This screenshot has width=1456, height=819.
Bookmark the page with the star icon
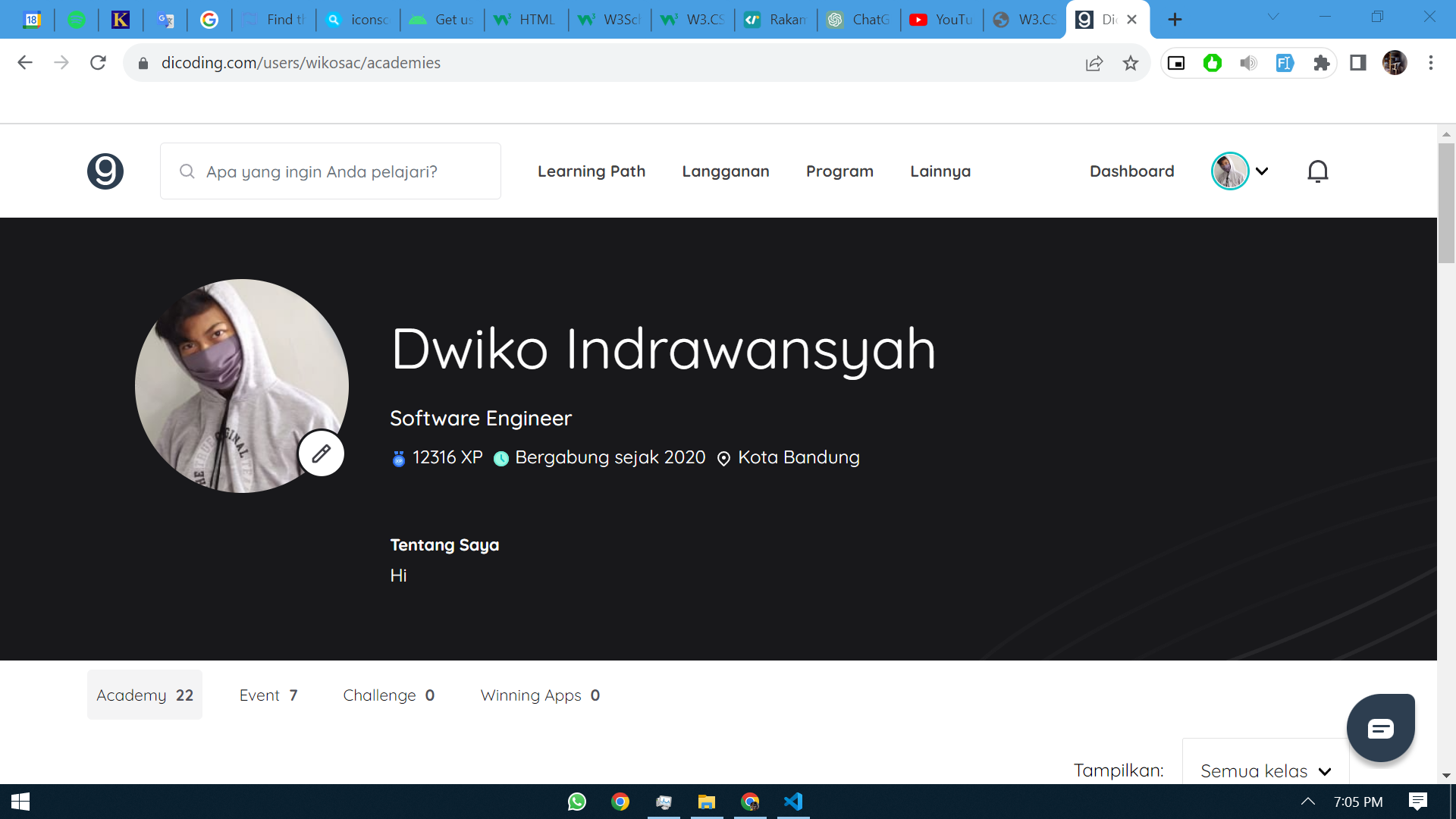point(1131,63)
